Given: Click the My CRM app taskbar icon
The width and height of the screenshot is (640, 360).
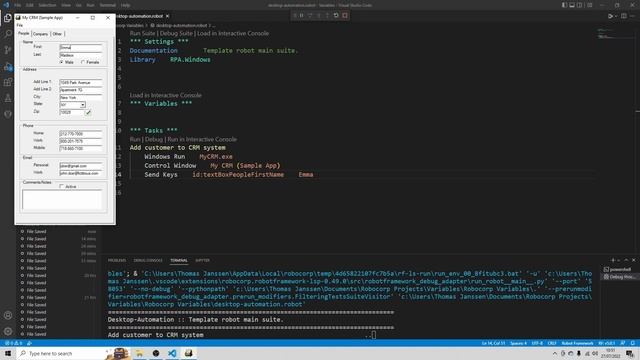Looking at the screenshot, I should pyautogui.click(x=188, y=353).
